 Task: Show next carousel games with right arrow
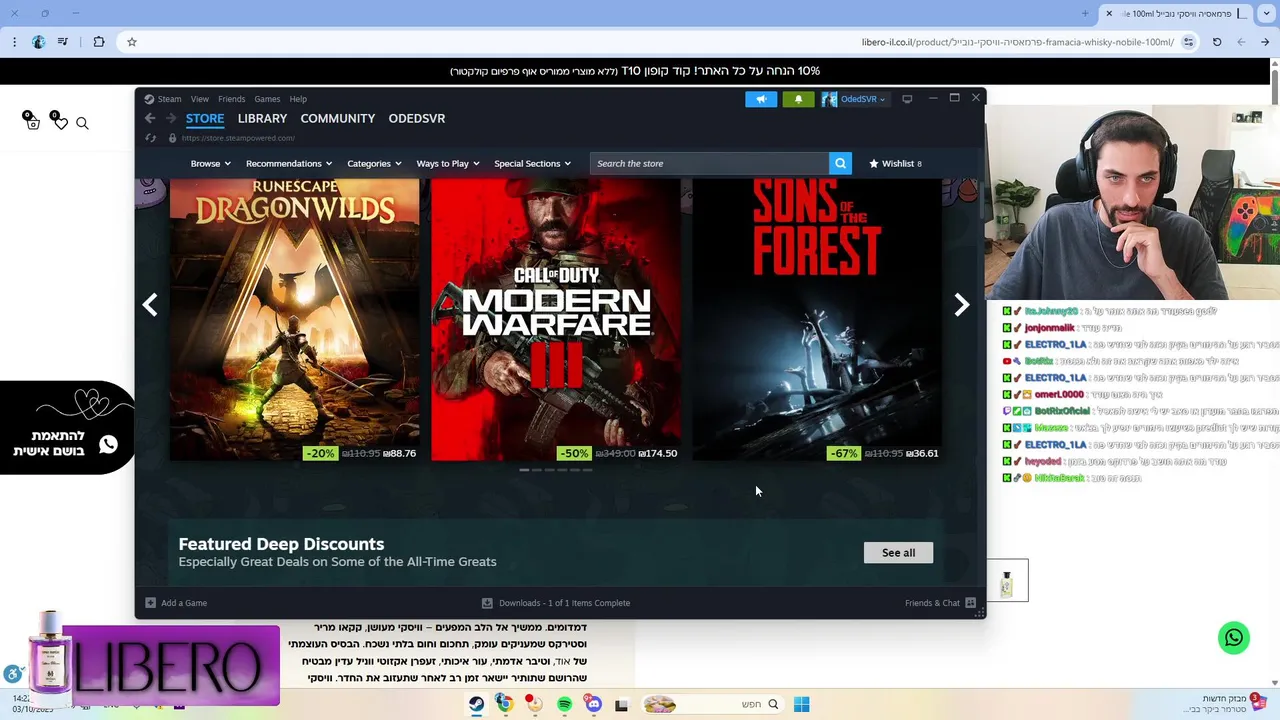coord(961,305)
